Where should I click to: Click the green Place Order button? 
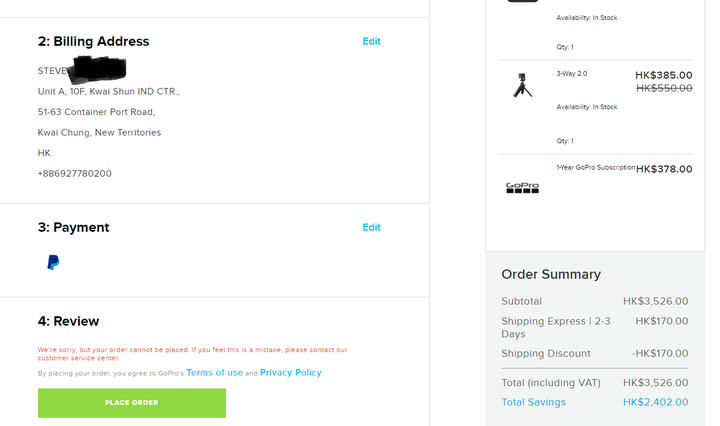[x=132, y=403]
